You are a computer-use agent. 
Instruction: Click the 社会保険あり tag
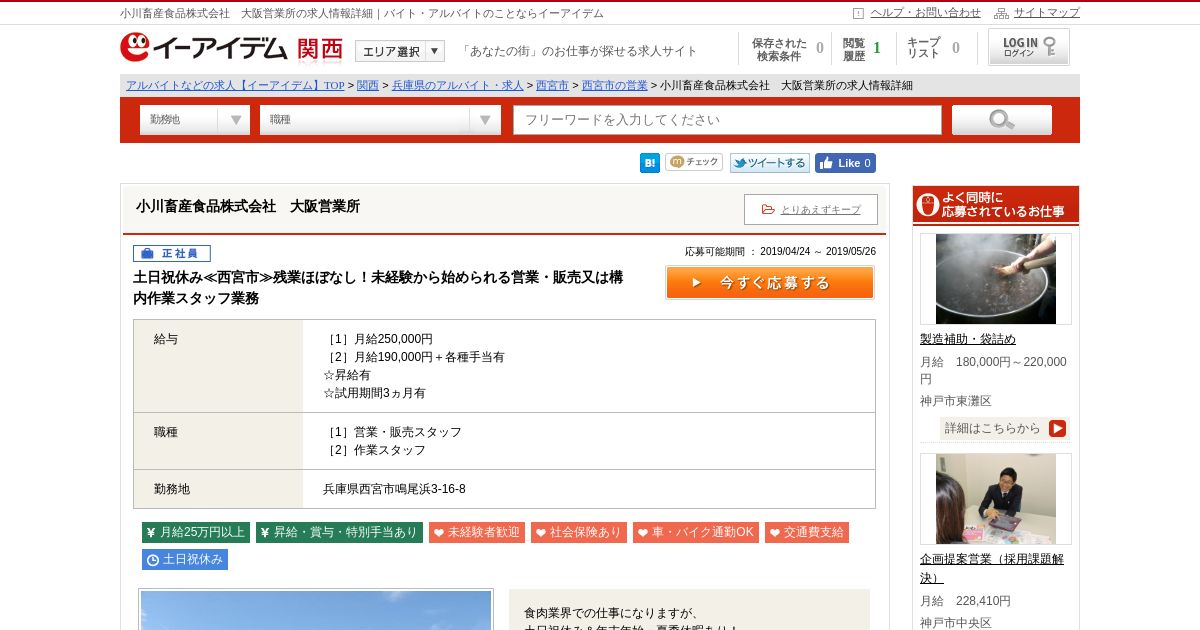(579, 532)
